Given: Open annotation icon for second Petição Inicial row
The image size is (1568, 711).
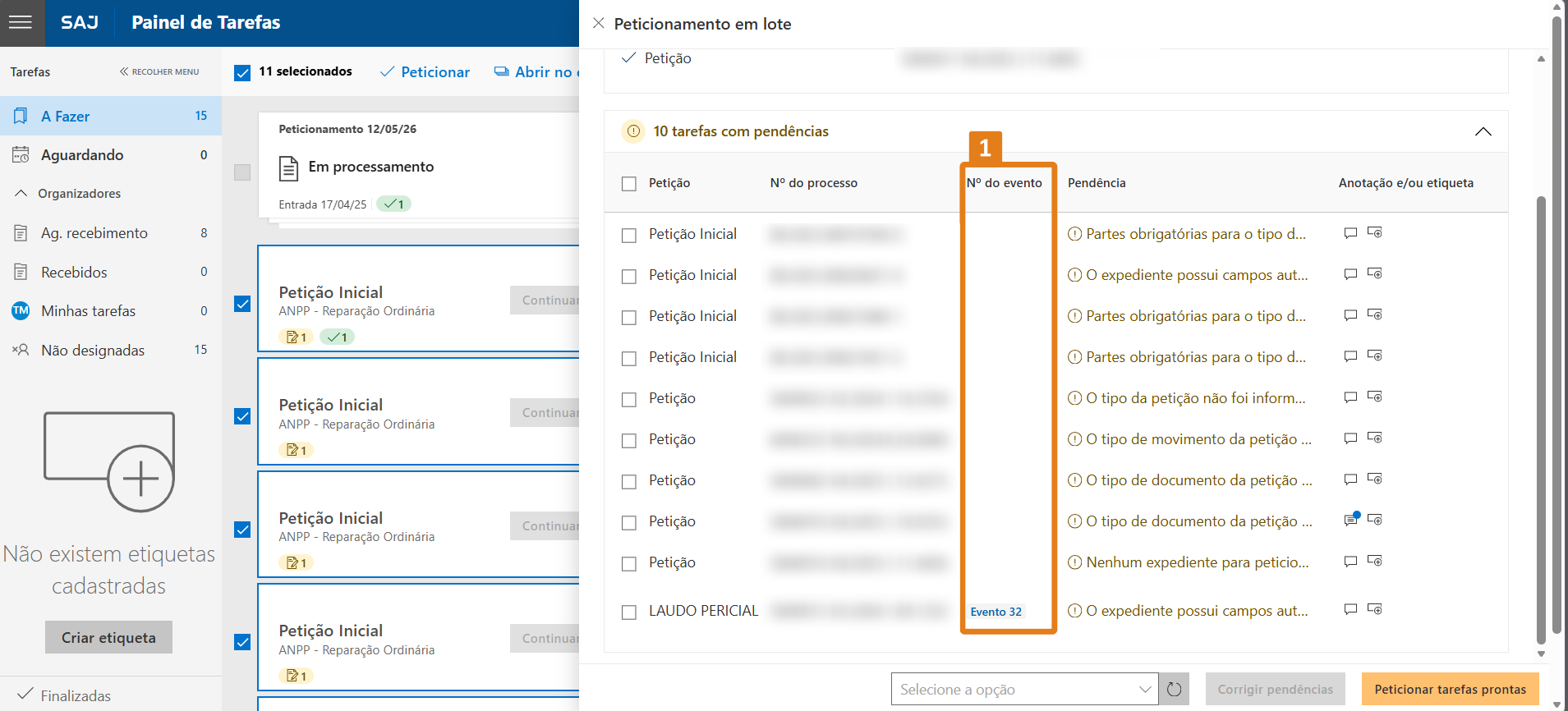Looking at the screenshot, I should [x=1350, y=274].
